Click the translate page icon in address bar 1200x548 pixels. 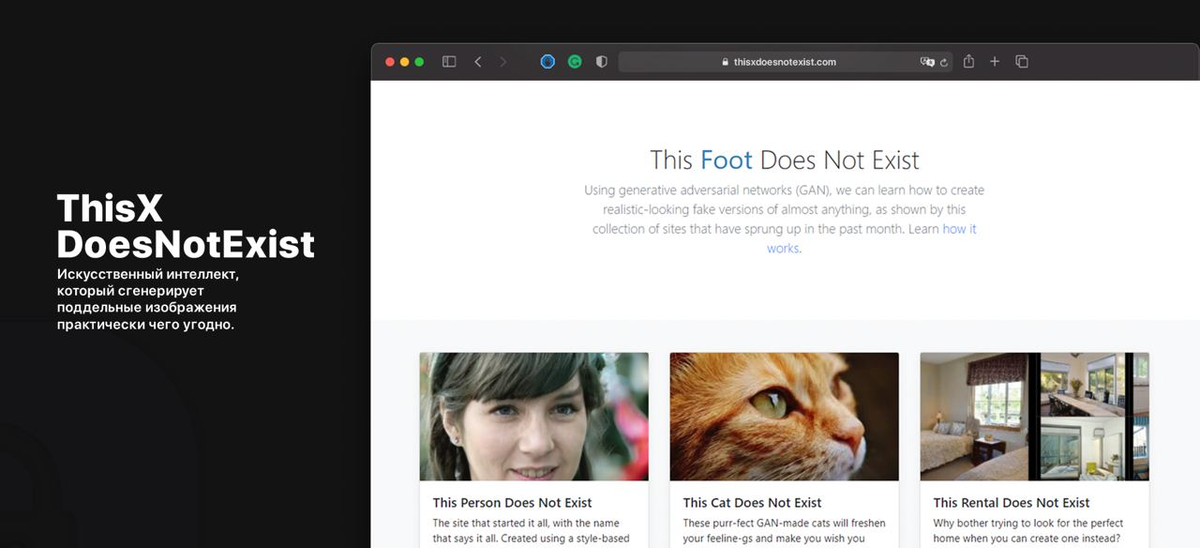coord(927,62)
